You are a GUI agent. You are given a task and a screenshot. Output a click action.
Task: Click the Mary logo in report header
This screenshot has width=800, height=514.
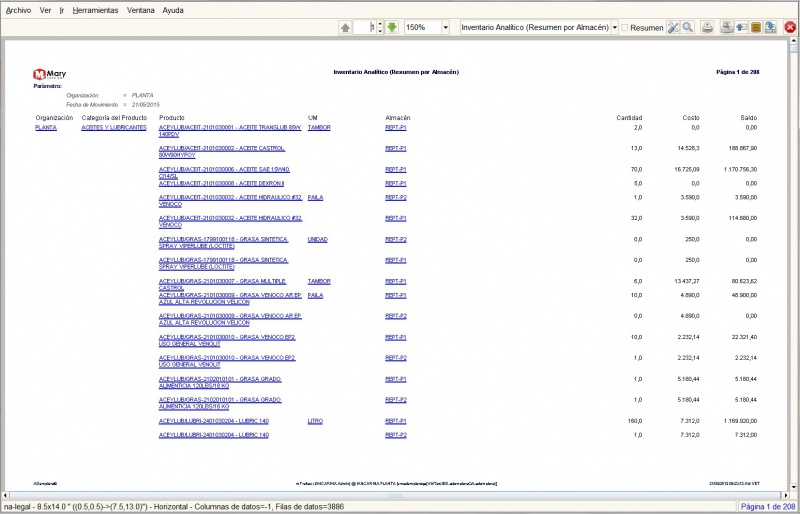click(x=49, y=75)
